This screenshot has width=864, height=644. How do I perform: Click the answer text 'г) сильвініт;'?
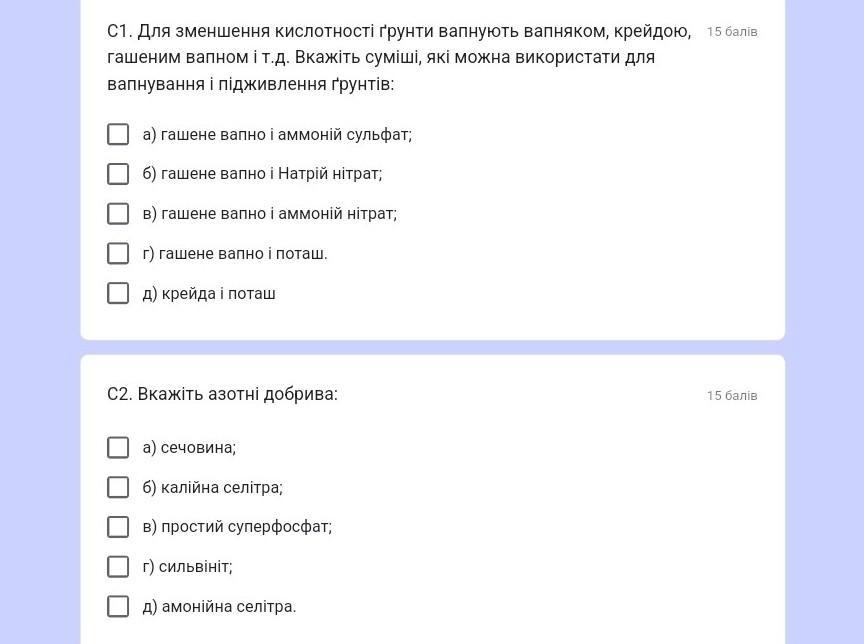187,566
